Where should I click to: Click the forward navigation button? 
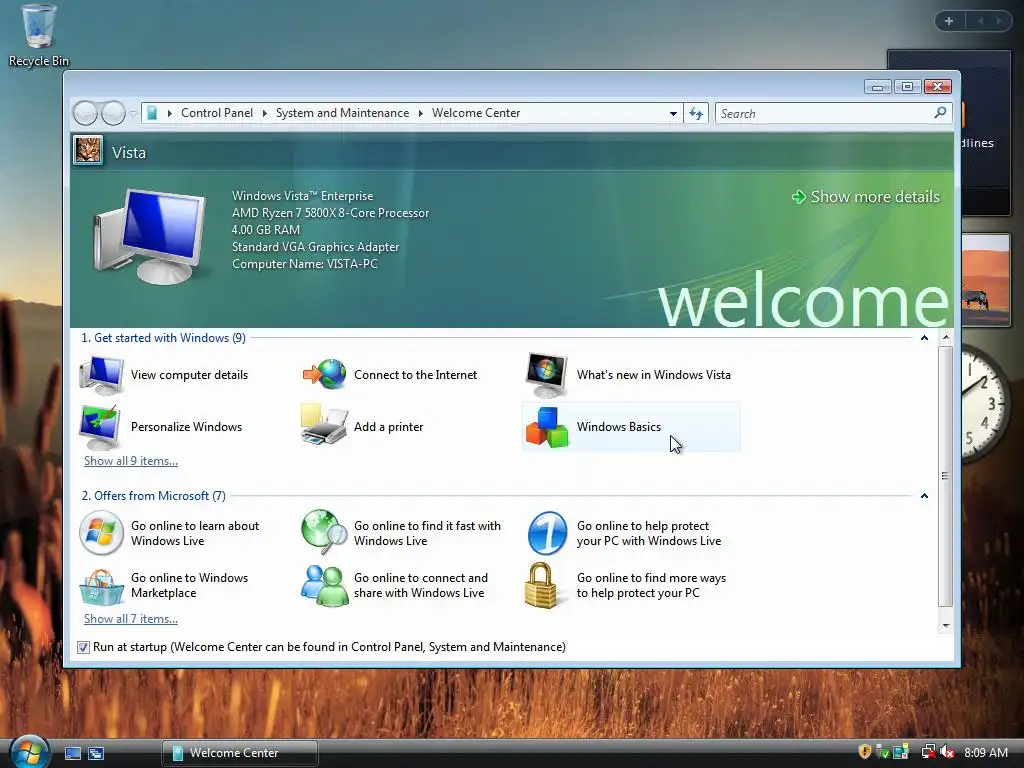click(113, 114)
